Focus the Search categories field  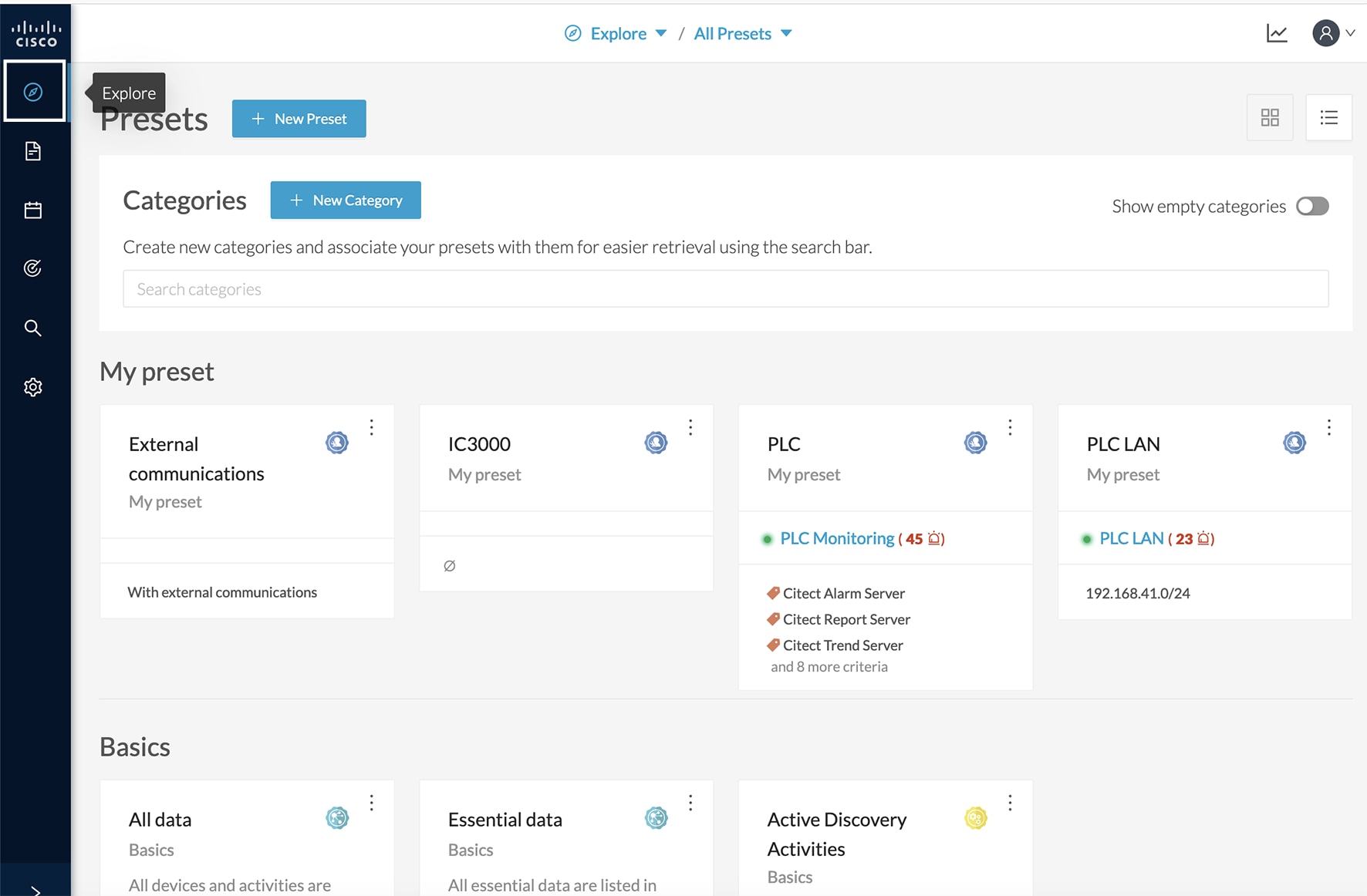point(726,288)
